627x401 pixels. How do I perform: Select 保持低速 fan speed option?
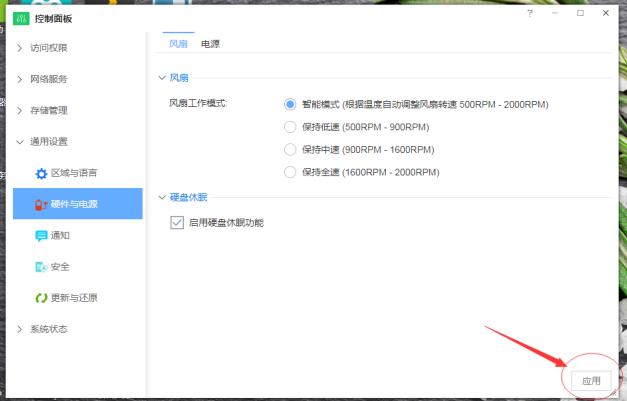click(x=290, y=127)
